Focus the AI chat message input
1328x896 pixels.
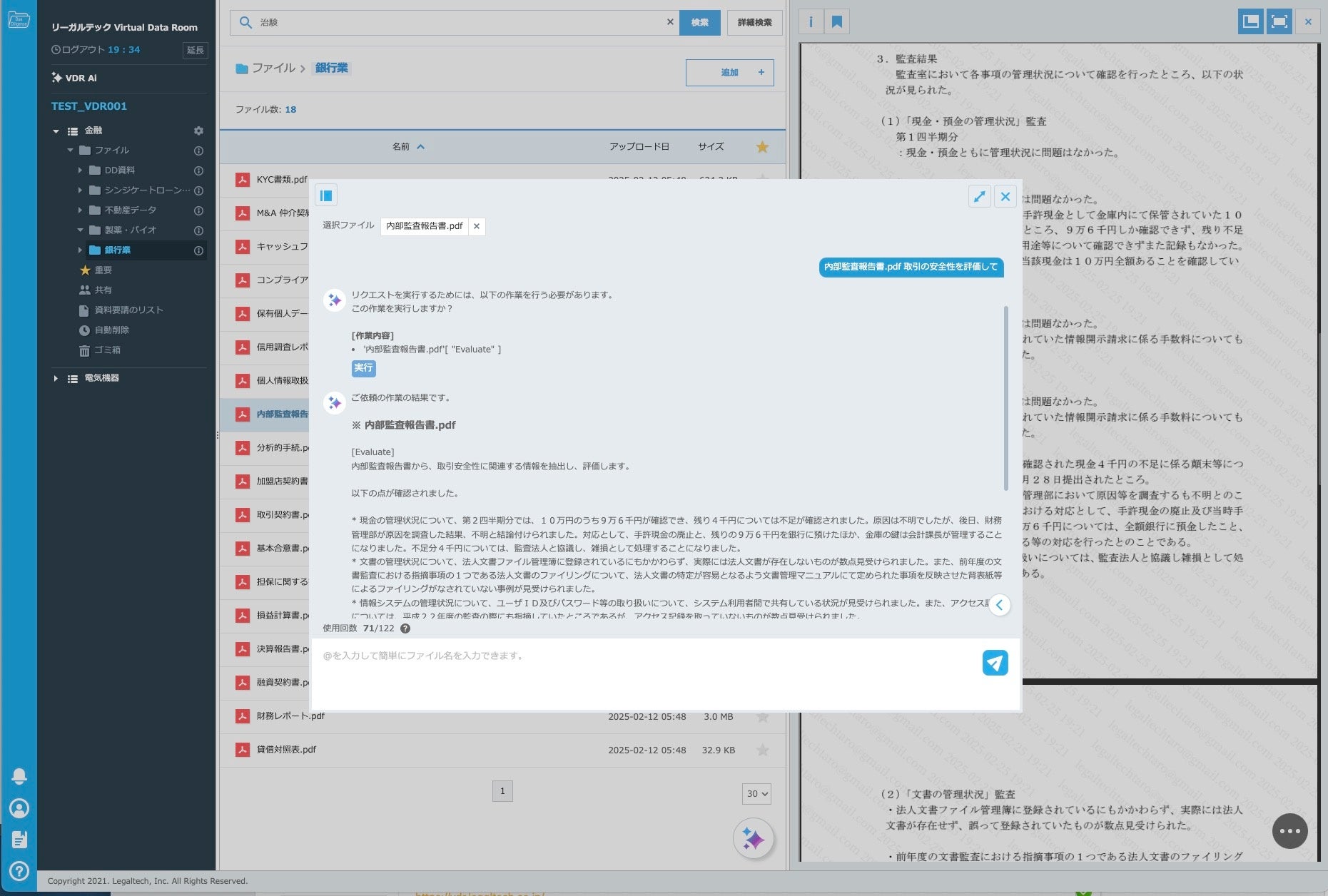(x=646, y=673)
